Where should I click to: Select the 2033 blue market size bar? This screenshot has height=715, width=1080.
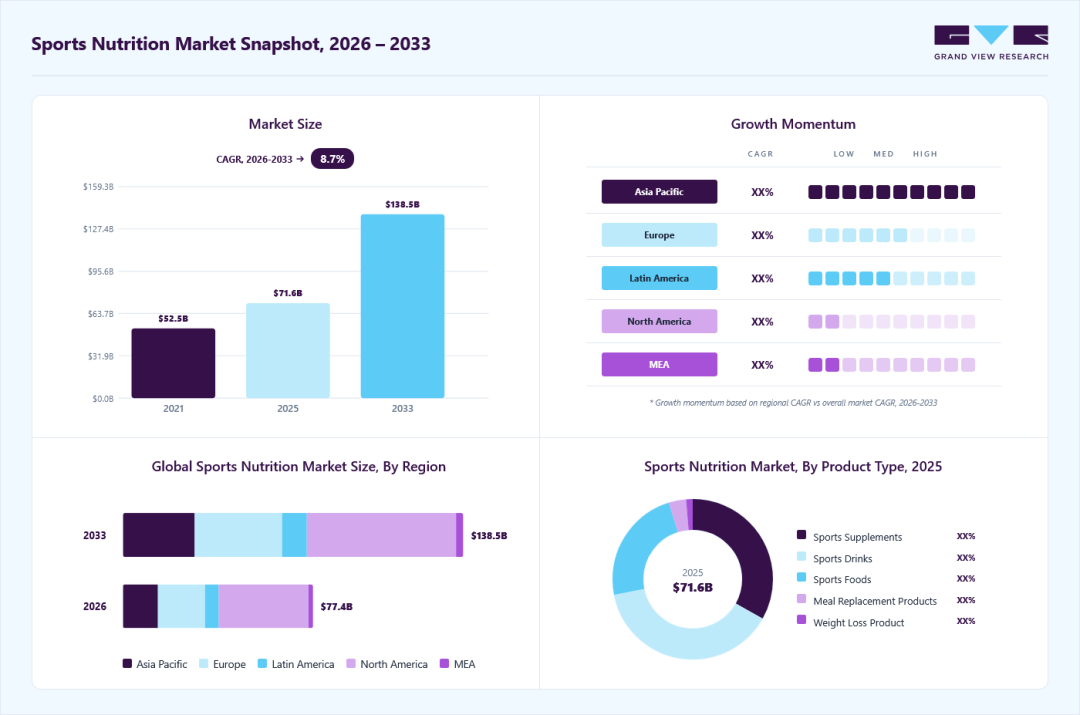[x=402, y=306]
